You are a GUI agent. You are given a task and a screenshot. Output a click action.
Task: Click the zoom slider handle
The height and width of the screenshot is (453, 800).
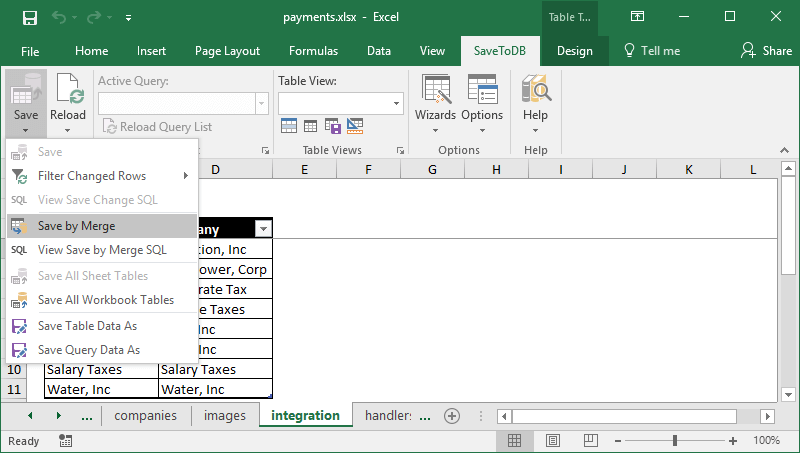(x=675, y=440)
